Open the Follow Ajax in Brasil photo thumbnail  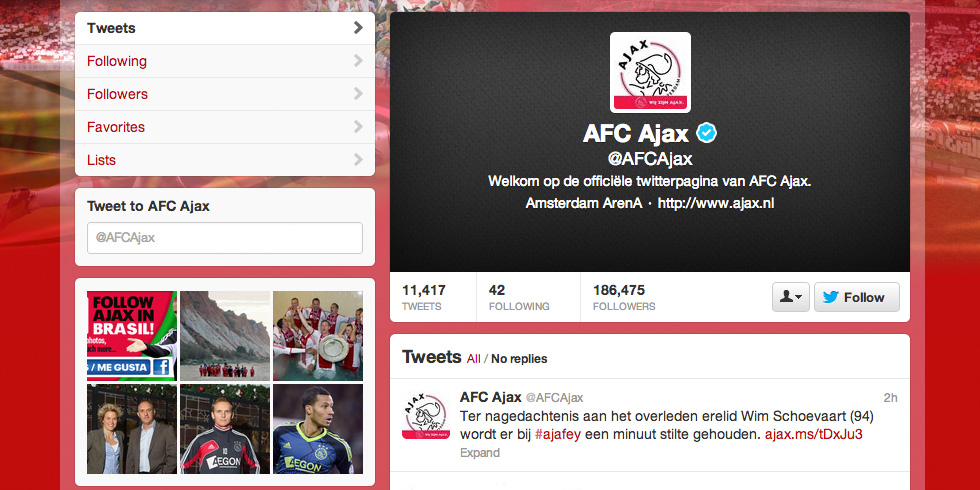(x=132, y=336)
